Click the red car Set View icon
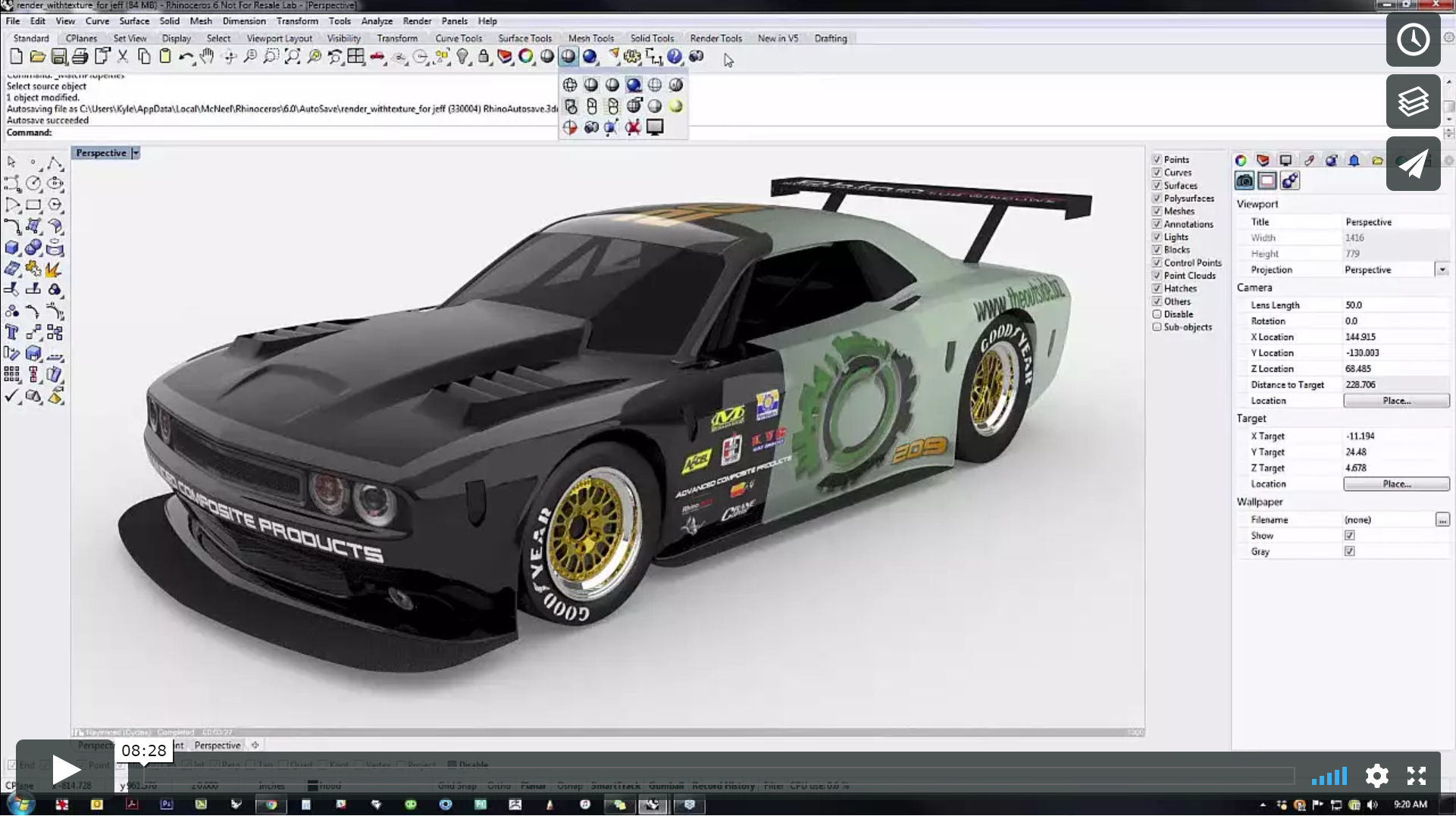 pyautogui.click(x=377, y=57)
